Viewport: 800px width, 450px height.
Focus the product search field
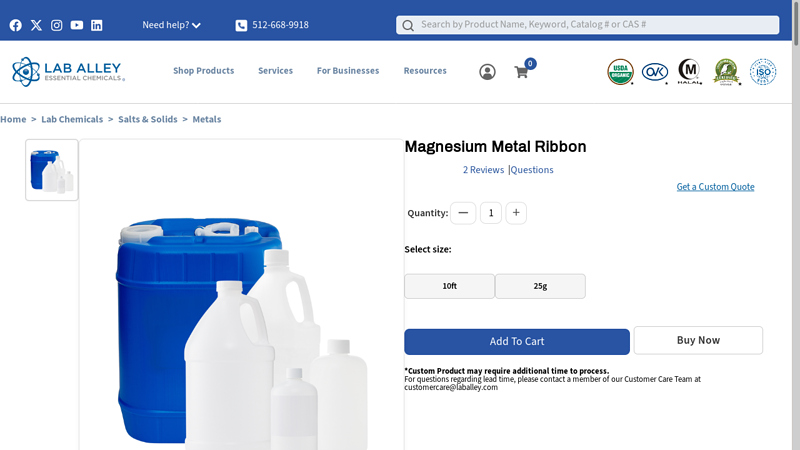(x=587, y=24)
